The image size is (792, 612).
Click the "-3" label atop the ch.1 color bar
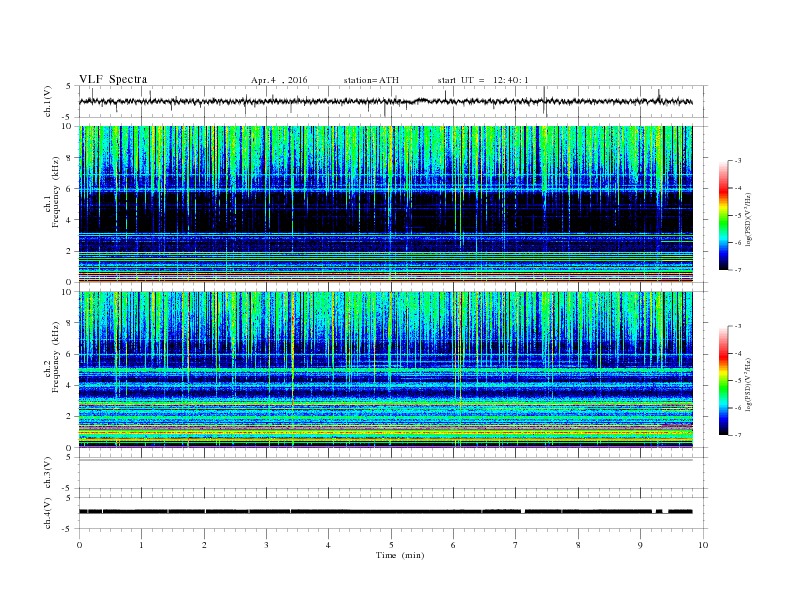(738, 161)
